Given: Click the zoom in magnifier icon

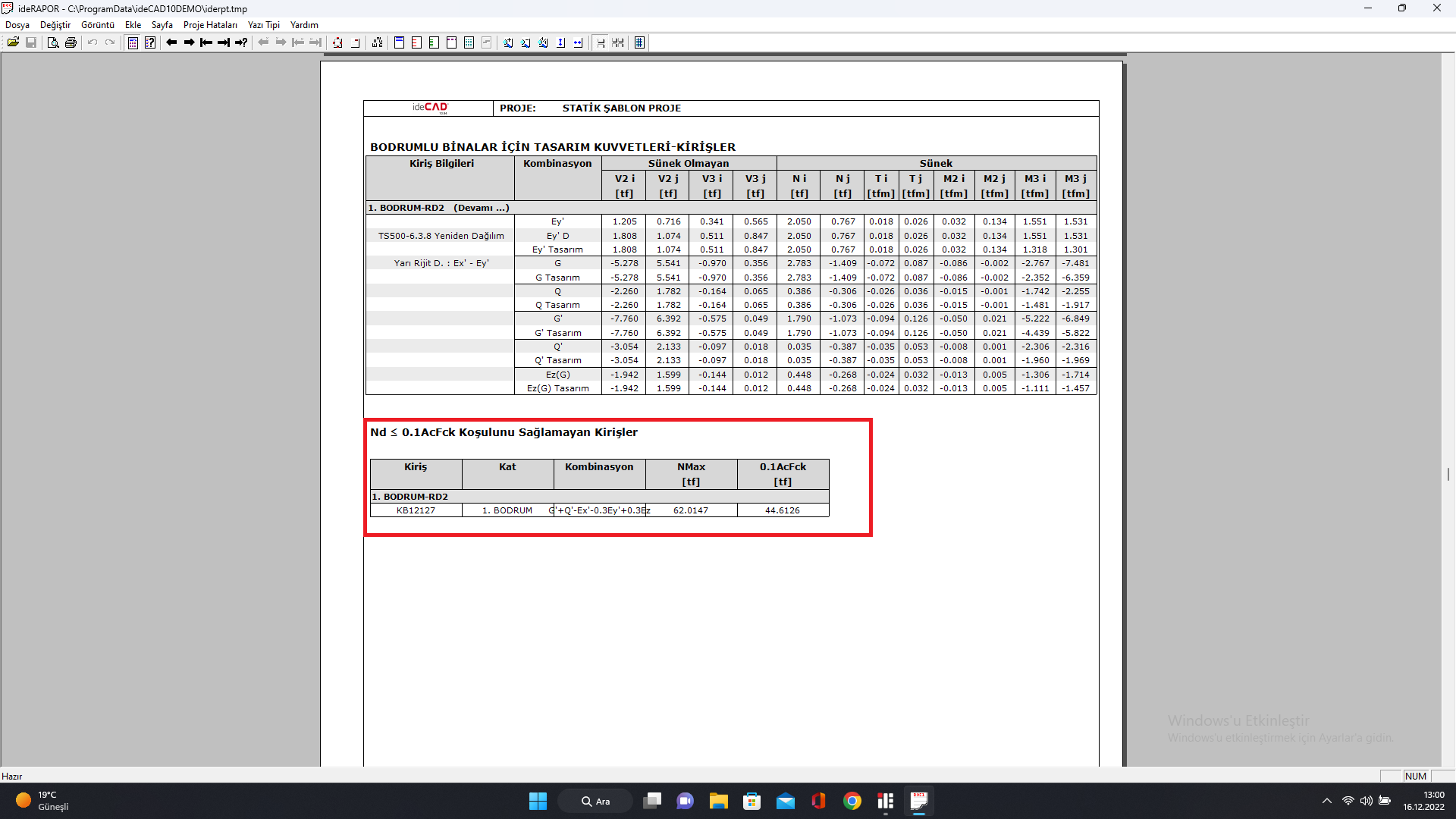Looking at the screenshot, I should click(508, 42).
